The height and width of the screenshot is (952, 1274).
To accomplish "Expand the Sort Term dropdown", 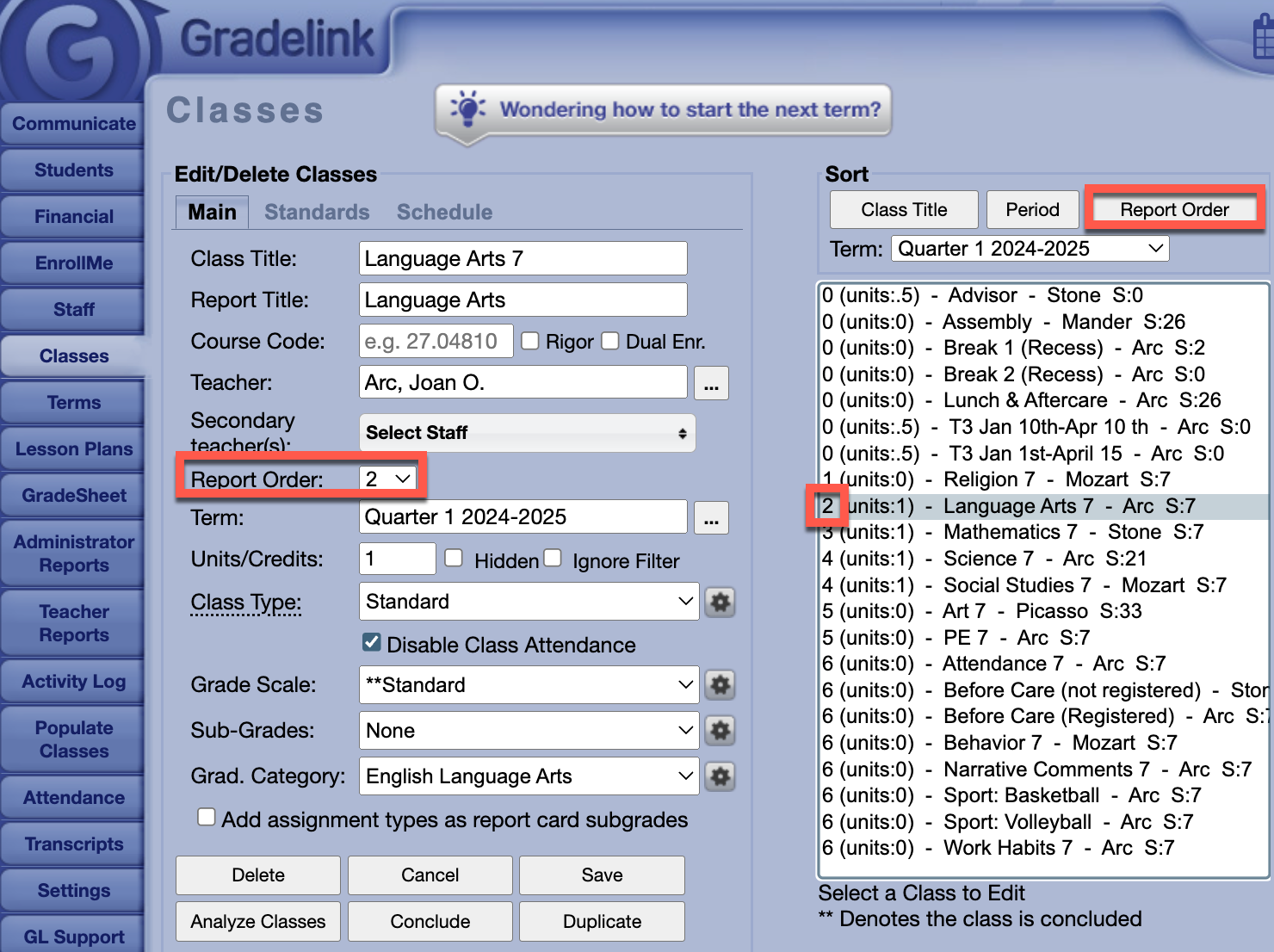I will pos(1030,249).
